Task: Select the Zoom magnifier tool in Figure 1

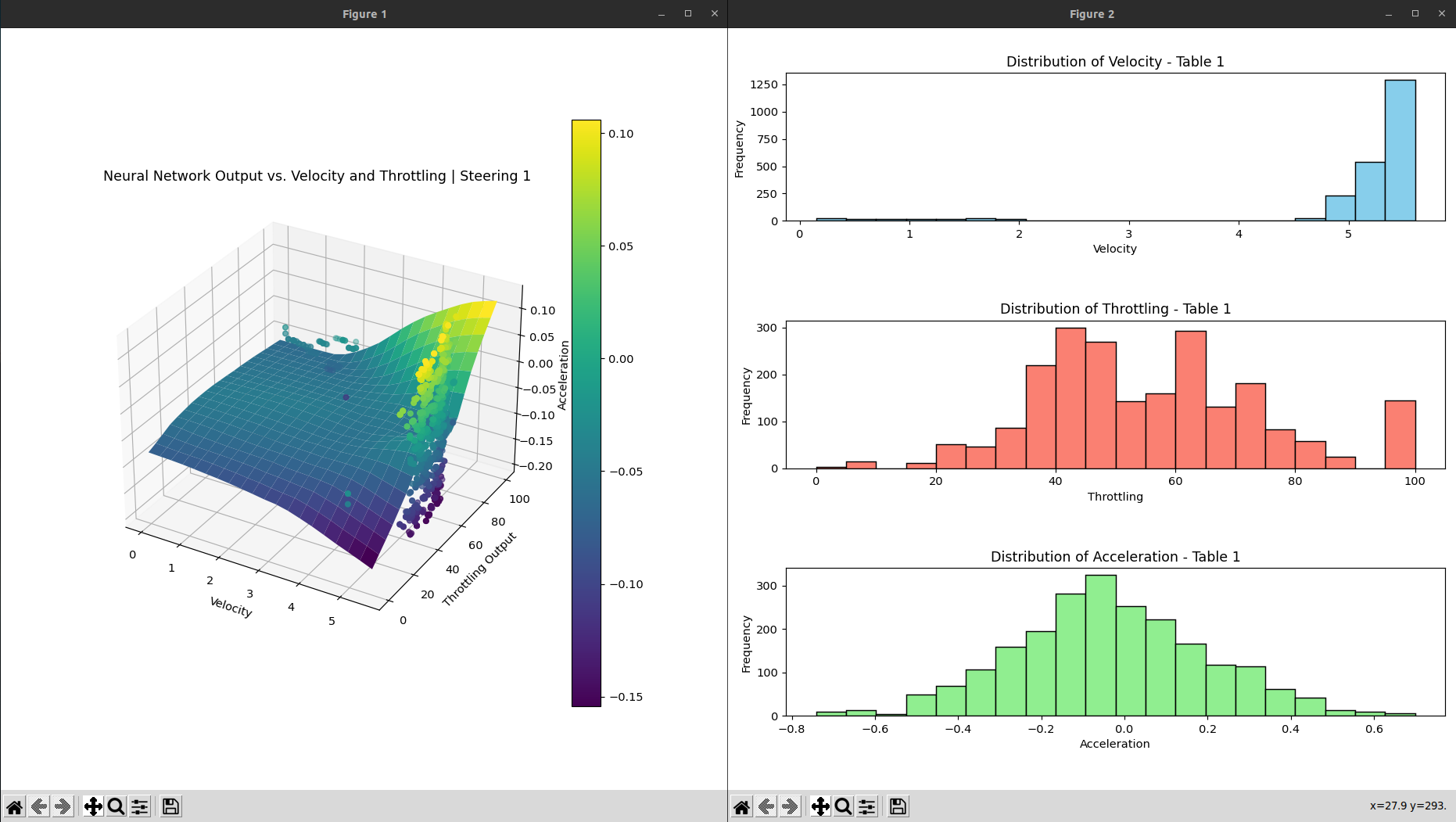Action: (116, 806)
